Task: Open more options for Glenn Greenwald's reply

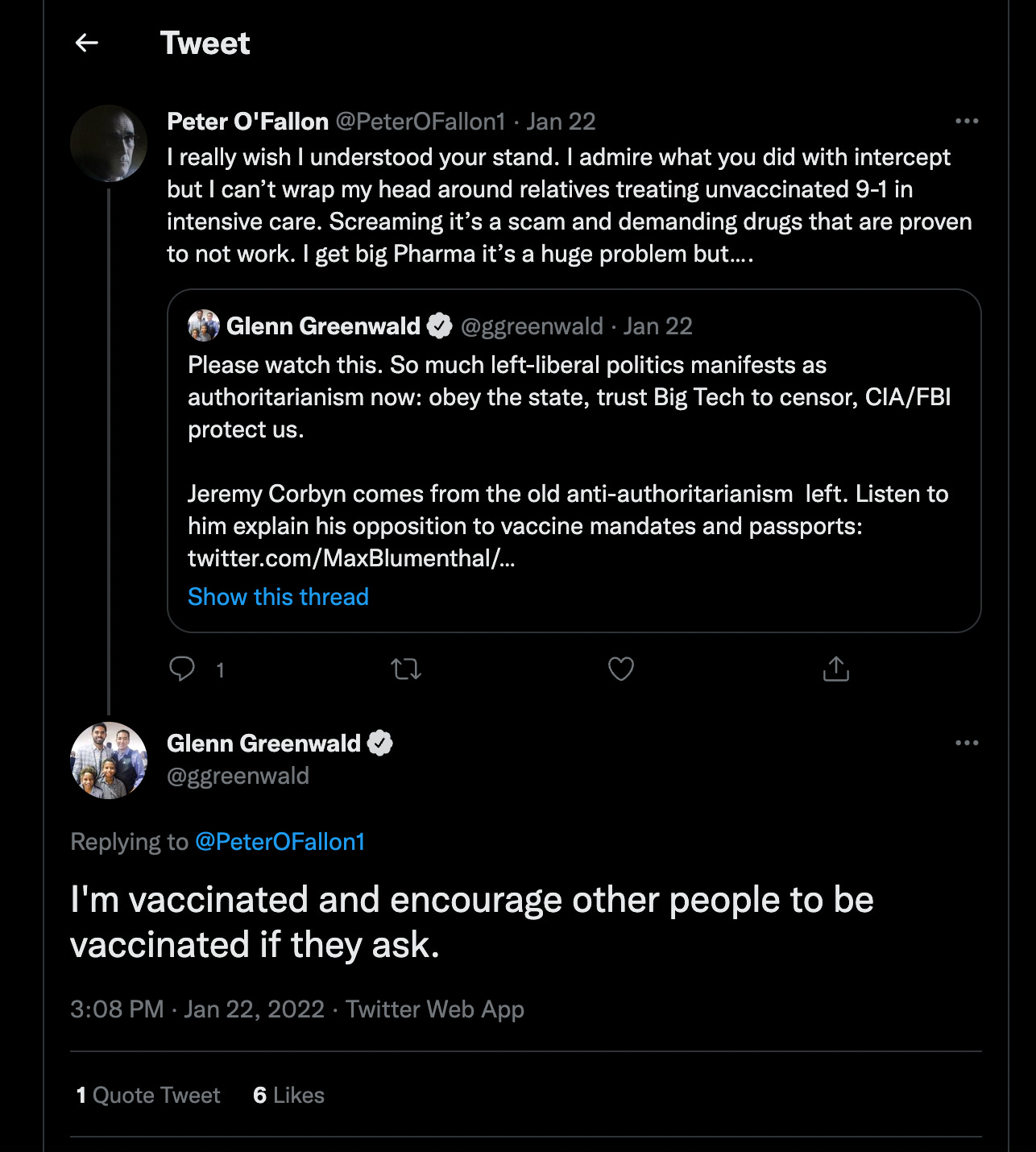Action: (x=966, y=743)
